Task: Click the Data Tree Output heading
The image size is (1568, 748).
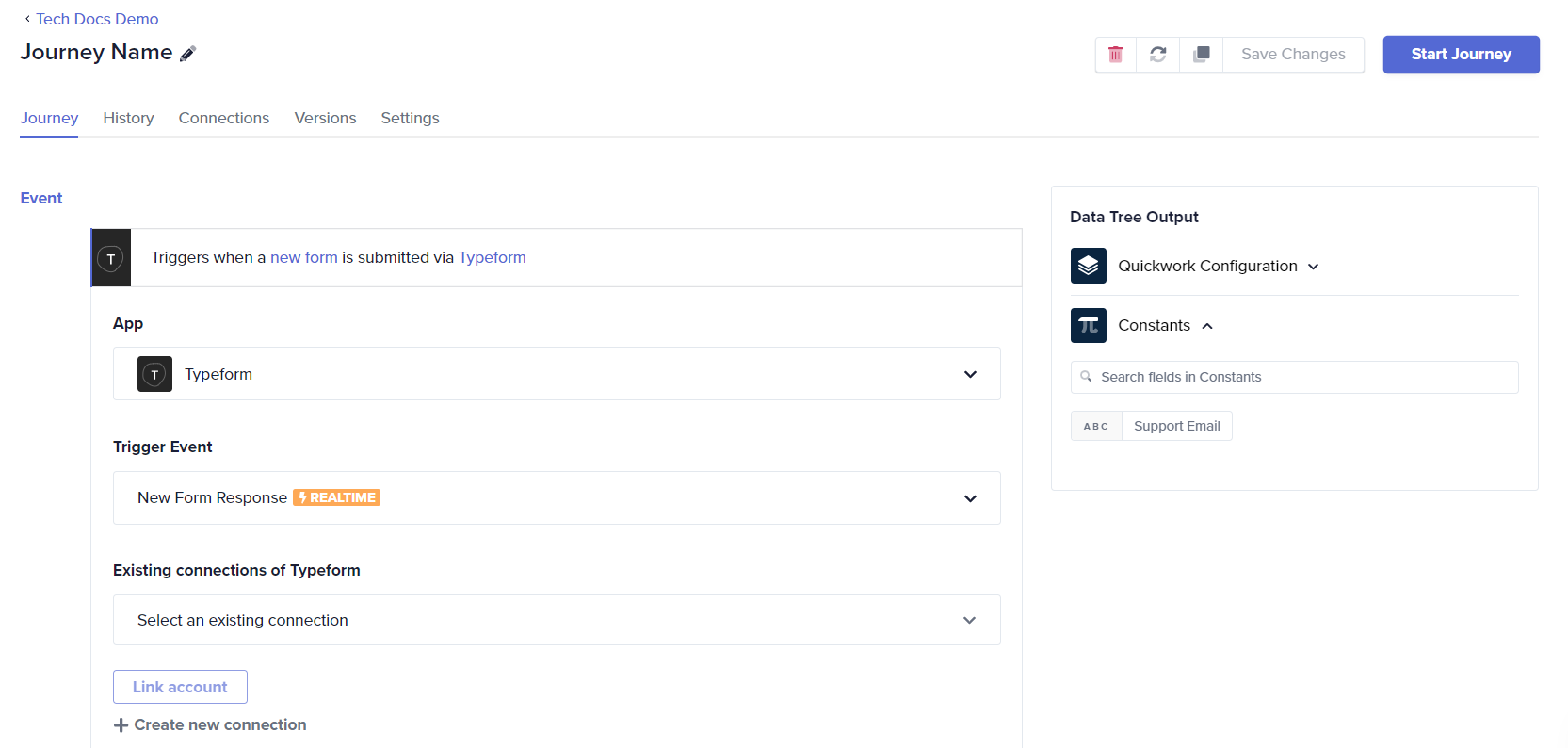Action: click(1134, 217)
